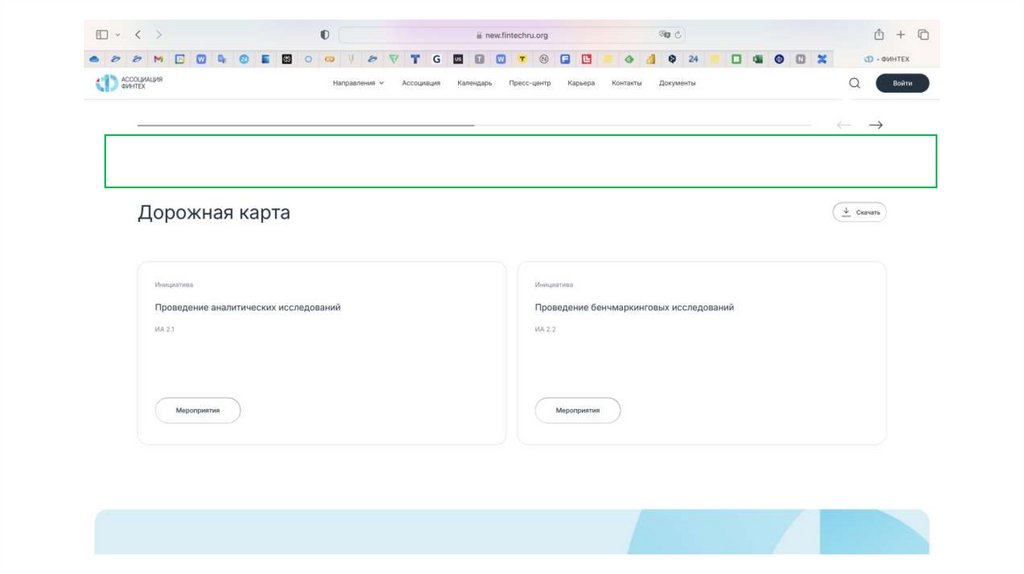Viewport: 1024px width, 574px height.
Task: Go to previous slide with left arrow
Action: (844, 125)
